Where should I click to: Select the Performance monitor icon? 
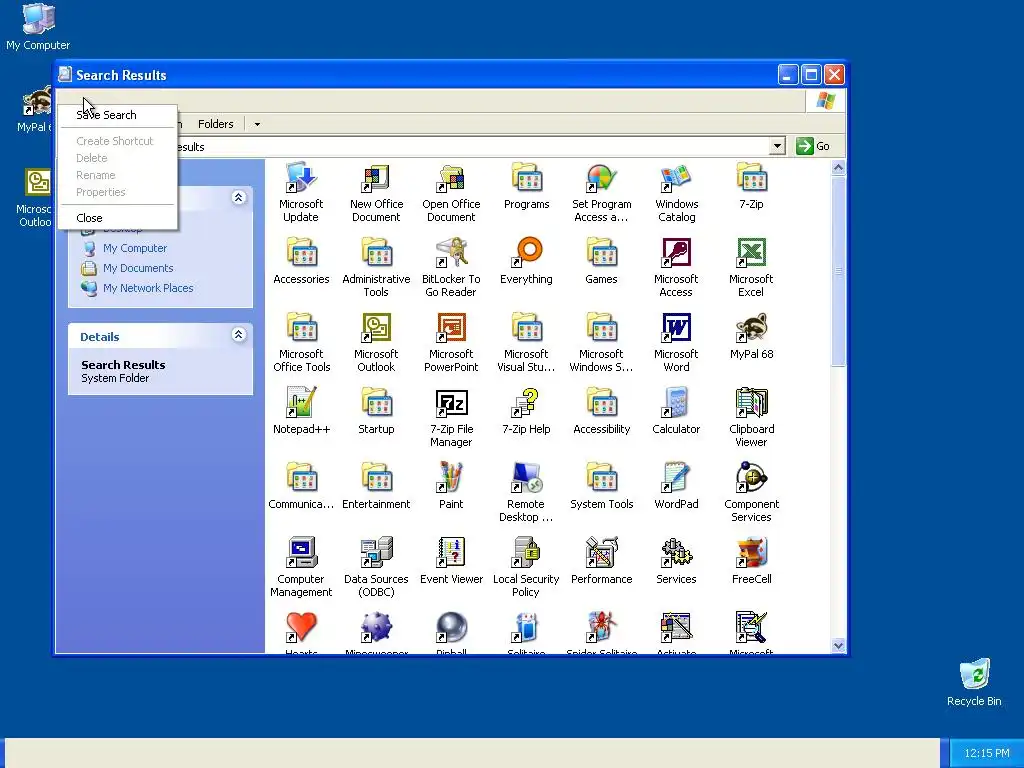[x=601, y=562]
